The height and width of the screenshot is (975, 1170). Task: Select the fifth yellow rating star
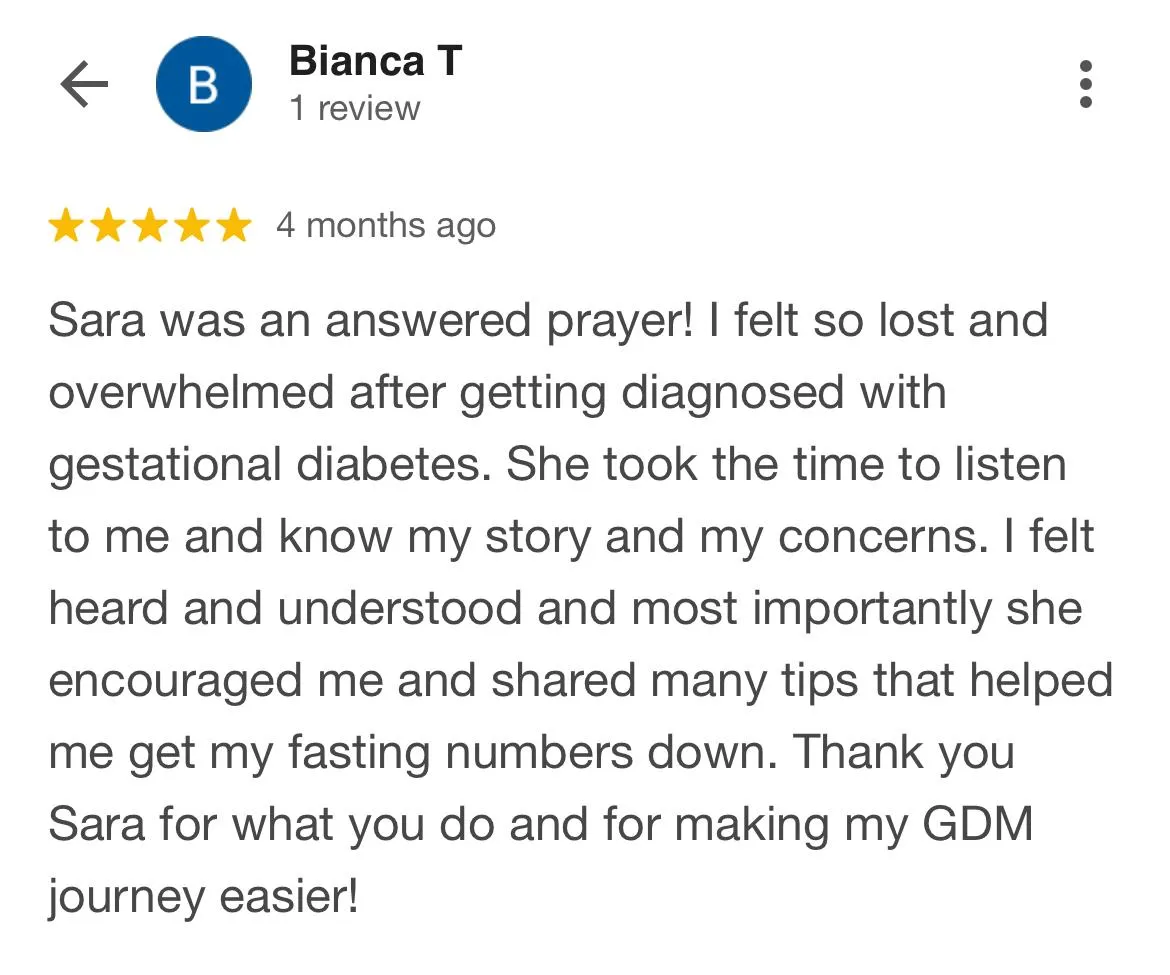pos(234,225)
